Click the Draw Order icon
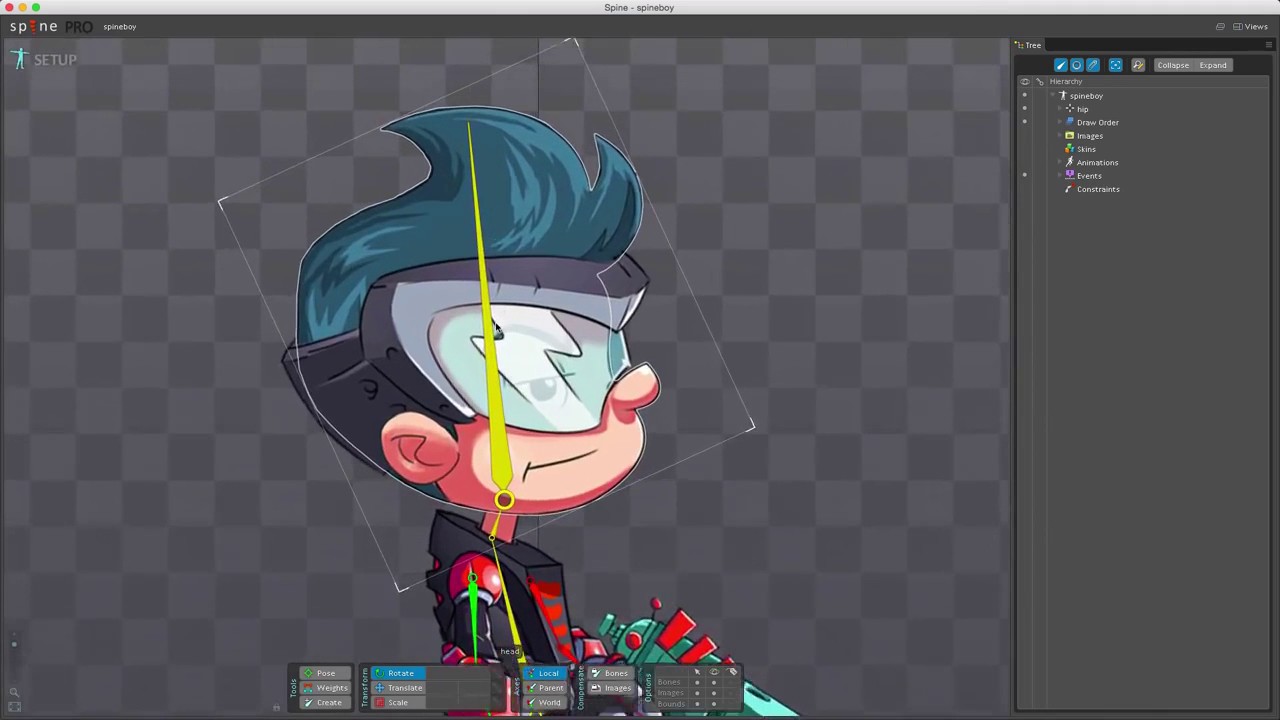Screen dimensions: 1280x720 [x=1070, y=122]
